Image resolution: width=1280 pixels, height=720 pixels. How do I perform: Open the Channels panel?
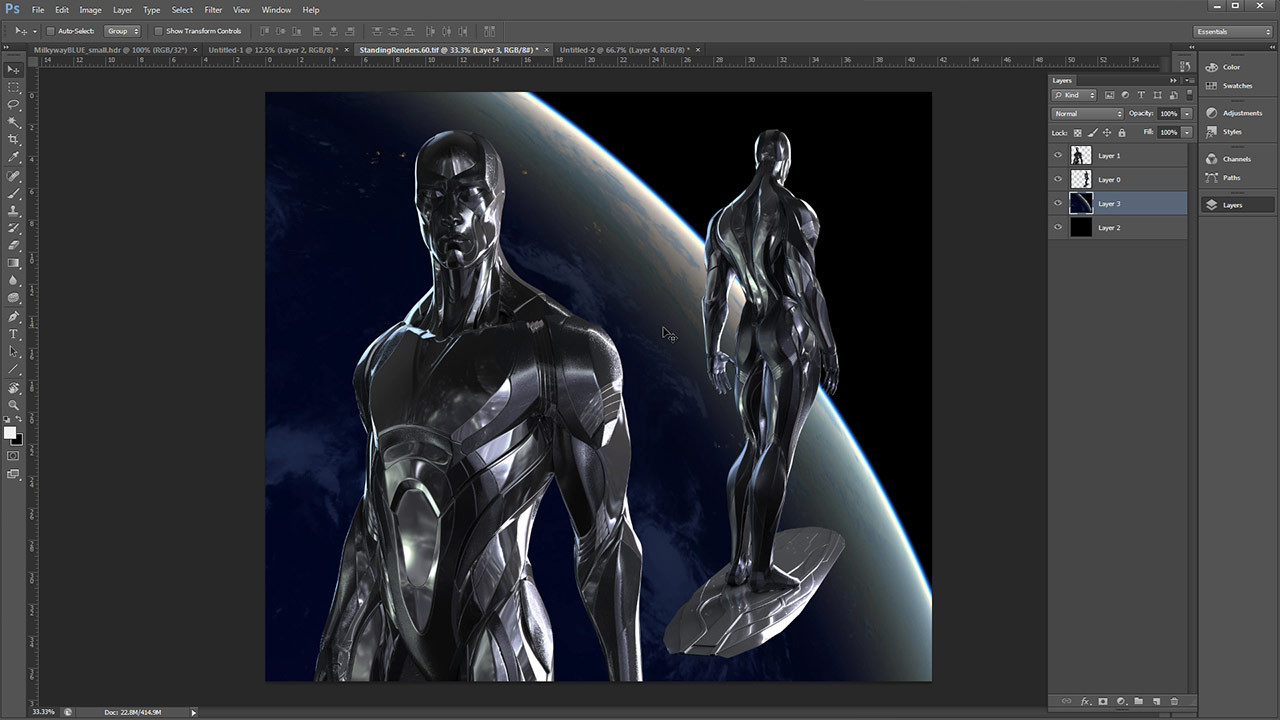pos(1235,159)
